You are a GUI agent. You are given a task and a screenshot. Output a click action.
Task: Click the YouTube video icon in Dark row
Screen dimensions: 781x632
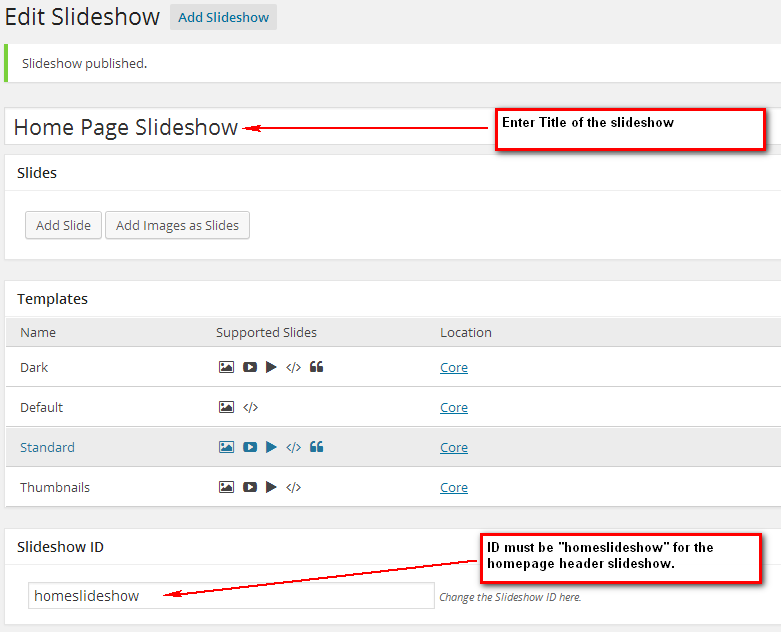point(249,367)
